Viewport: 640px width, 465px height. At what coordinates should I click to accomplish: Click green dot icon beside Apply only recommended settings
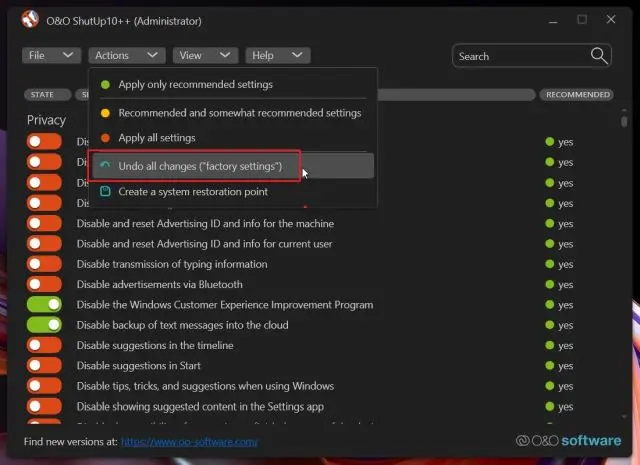click(x=105, y=85)
